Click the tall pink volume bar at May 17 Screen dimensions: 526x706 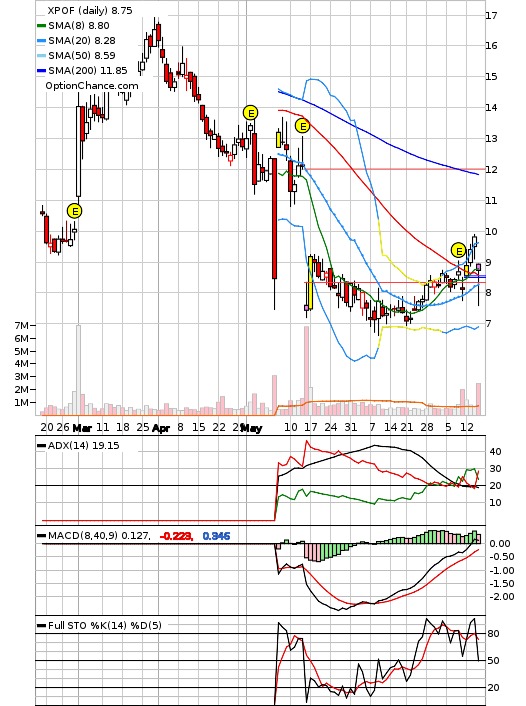[307, 371]
